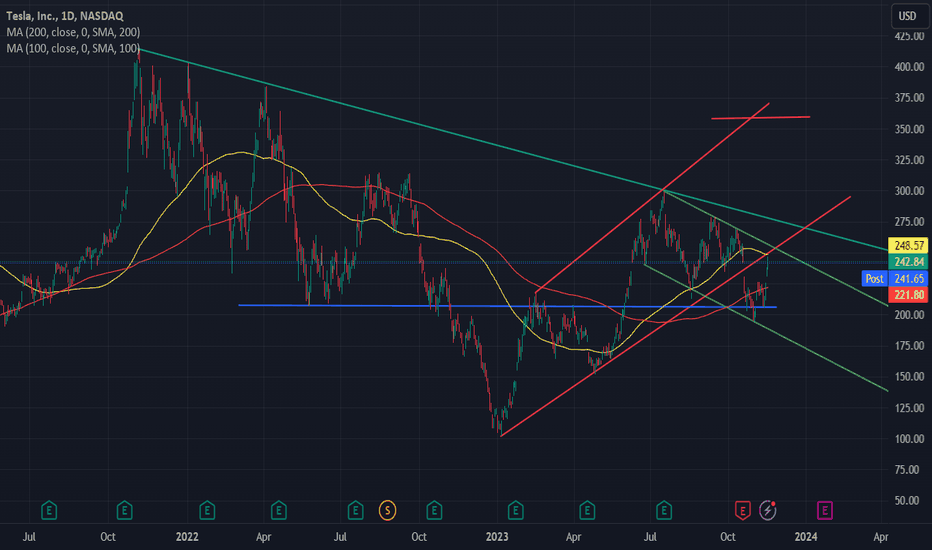Click the July 2022 green earnings marker

point(355,510)
